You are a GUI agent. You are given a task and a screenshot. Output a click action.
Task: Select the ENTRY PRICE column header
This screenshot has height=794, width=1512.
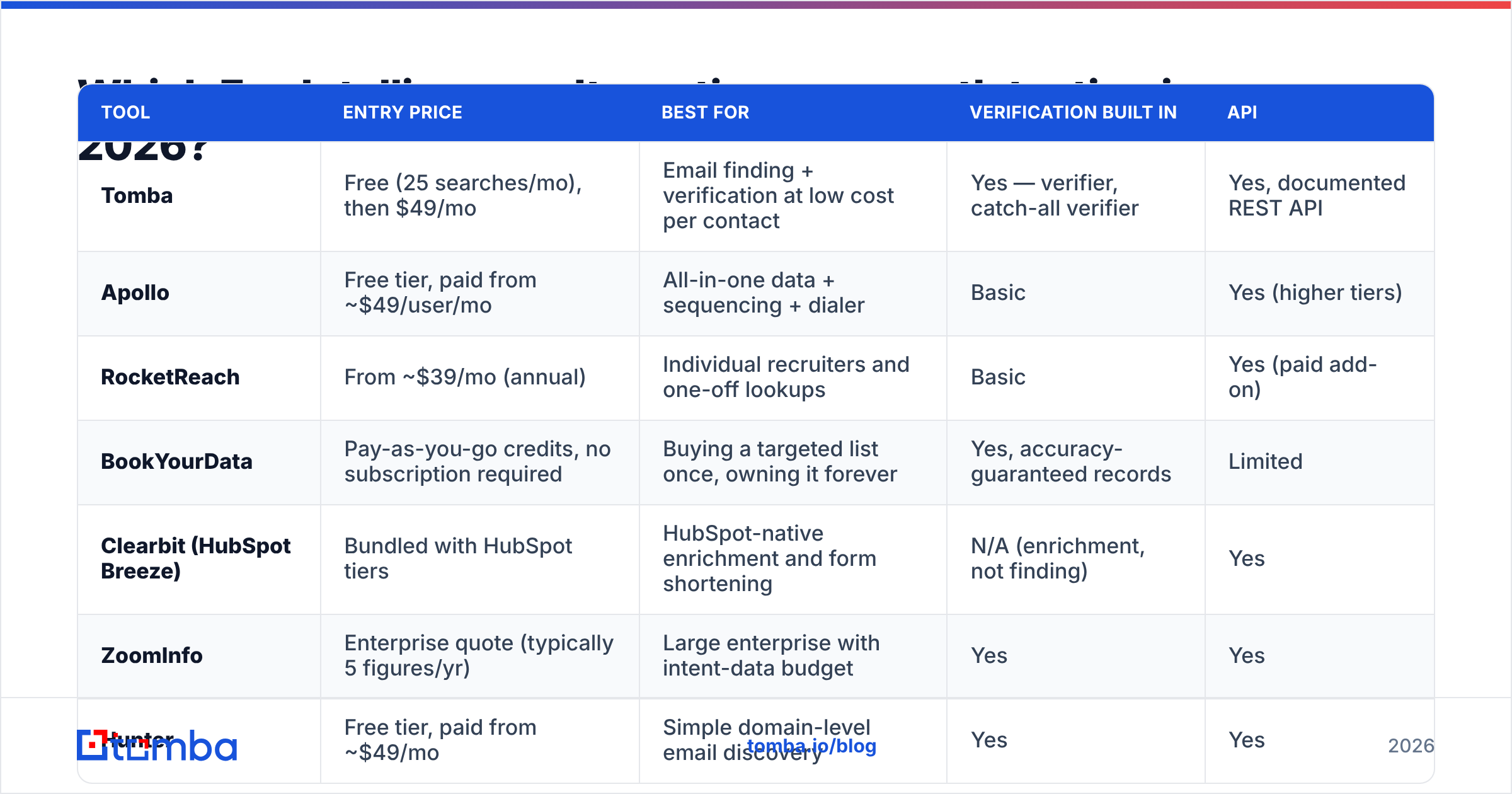point(403,113)
